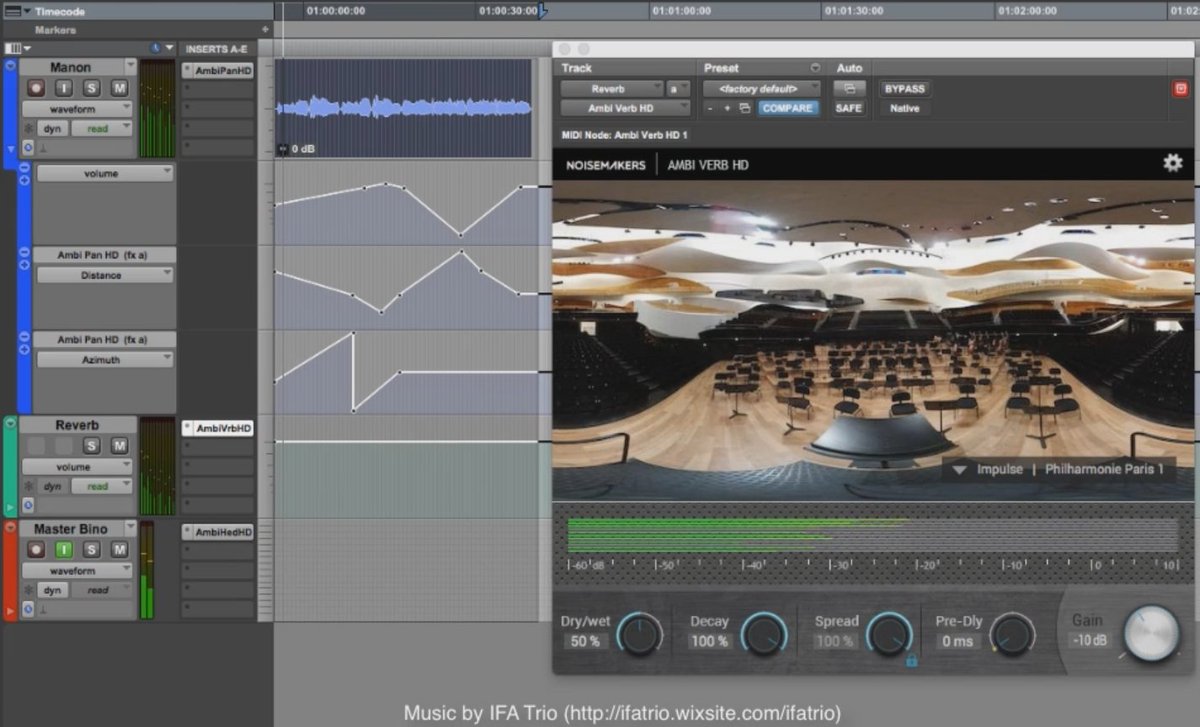
Task: Click 01:00:30:00 on the timecode ruler
Action: click(x=508, y=11)
